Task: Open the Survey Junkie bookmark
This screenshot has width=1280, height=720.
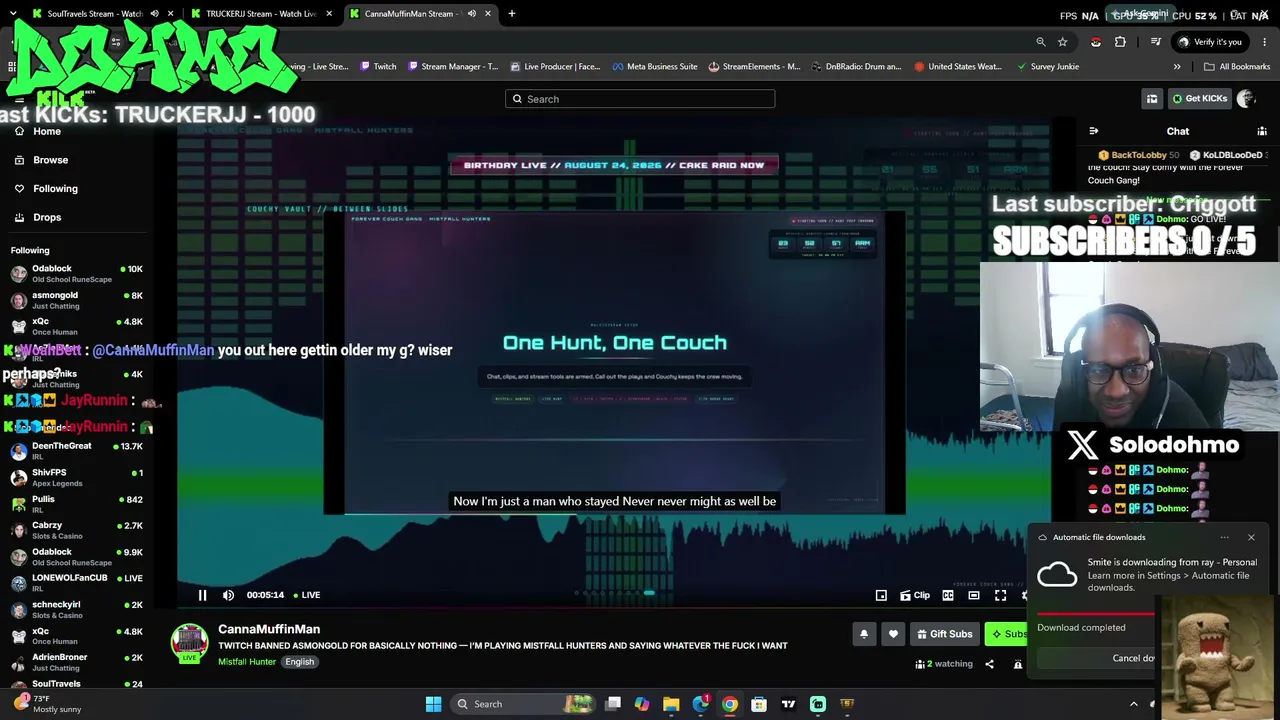Action: pos(1048,67)
